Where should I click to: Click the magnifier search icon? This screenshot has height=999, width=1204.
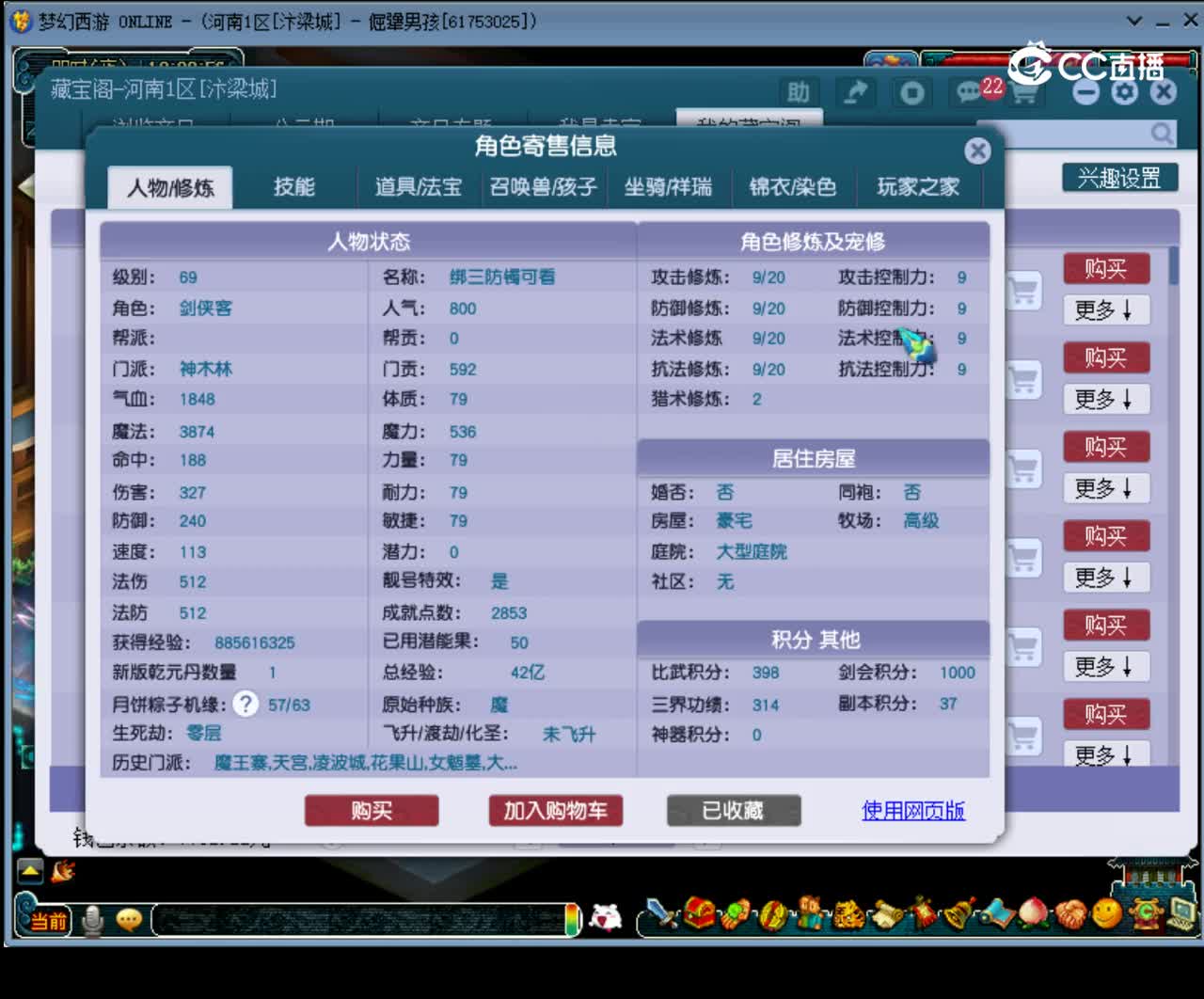coord(1163,134)
